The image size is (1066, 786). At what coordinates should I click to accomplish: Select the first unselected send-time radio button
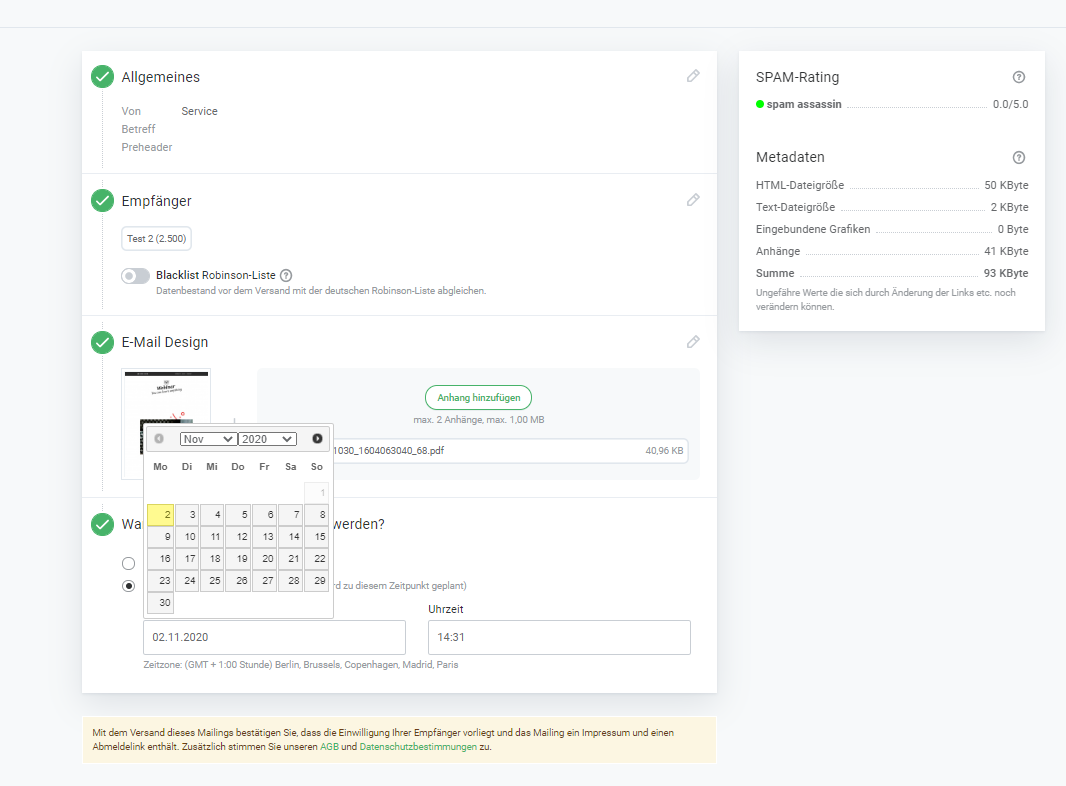[128, 564]
